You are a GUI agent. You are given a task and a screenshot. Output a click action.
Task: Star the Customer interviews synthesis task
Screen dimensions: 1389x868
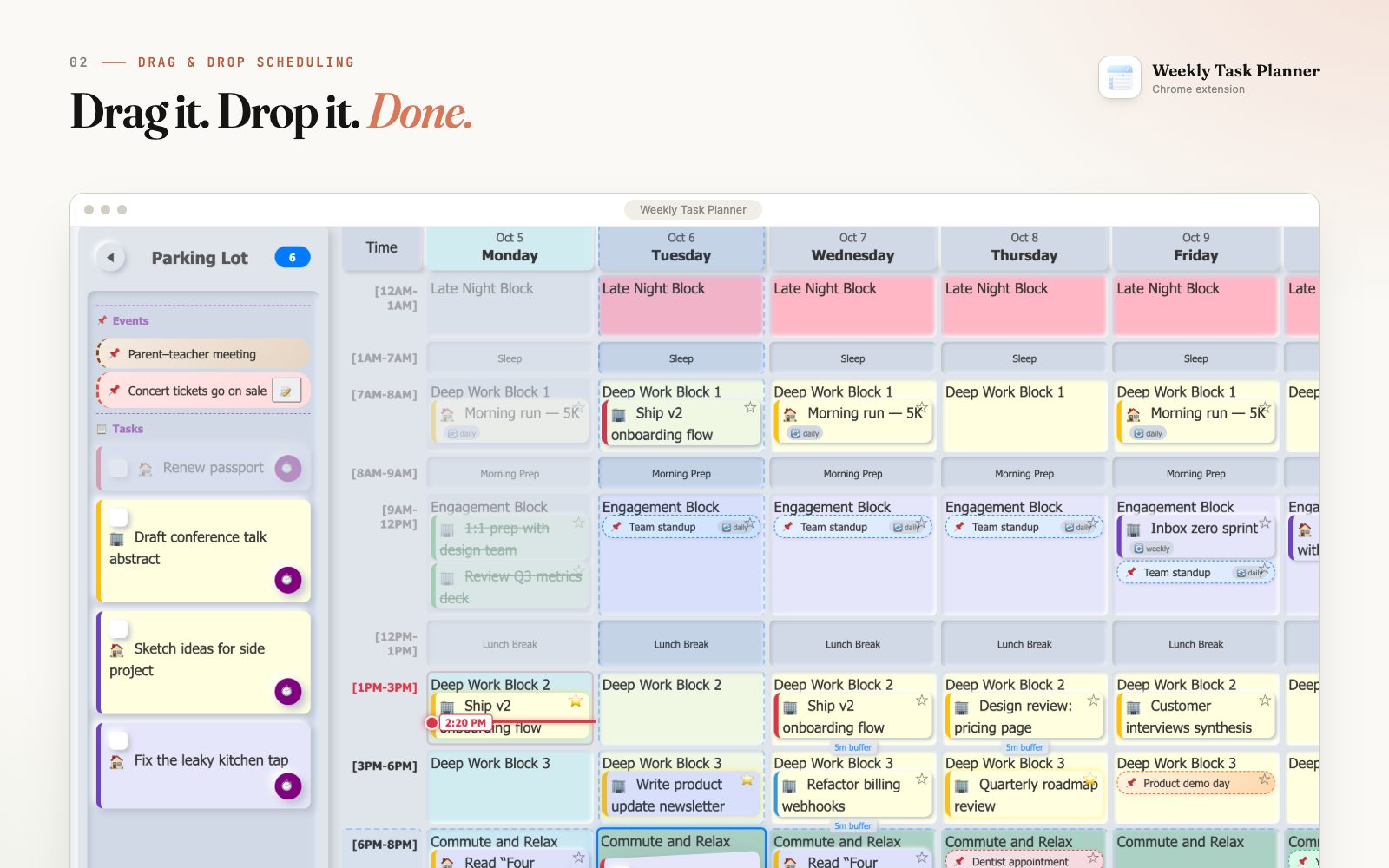coord(1265,700)
